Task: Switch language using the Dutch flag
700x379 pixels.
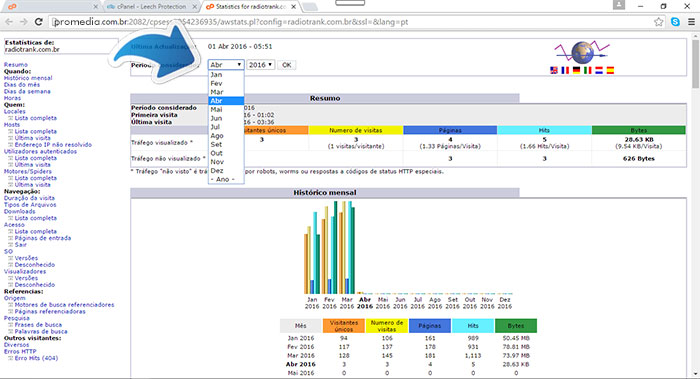Action: pos(599,70)
